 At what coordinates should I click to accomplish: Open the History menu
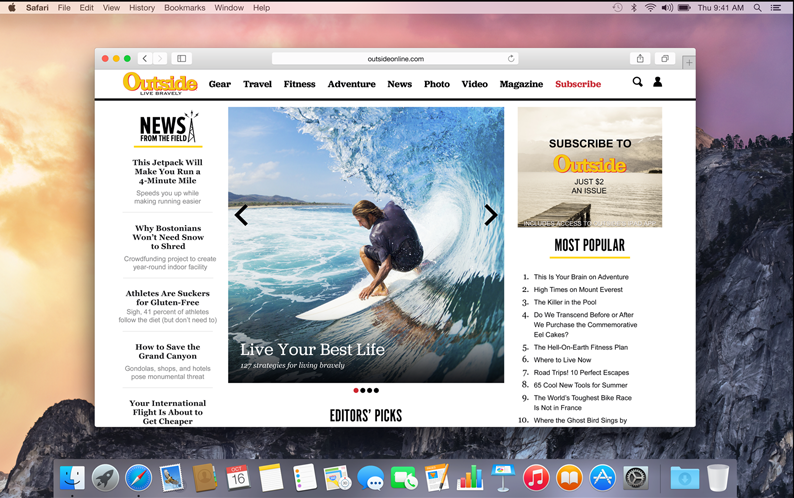142,8
